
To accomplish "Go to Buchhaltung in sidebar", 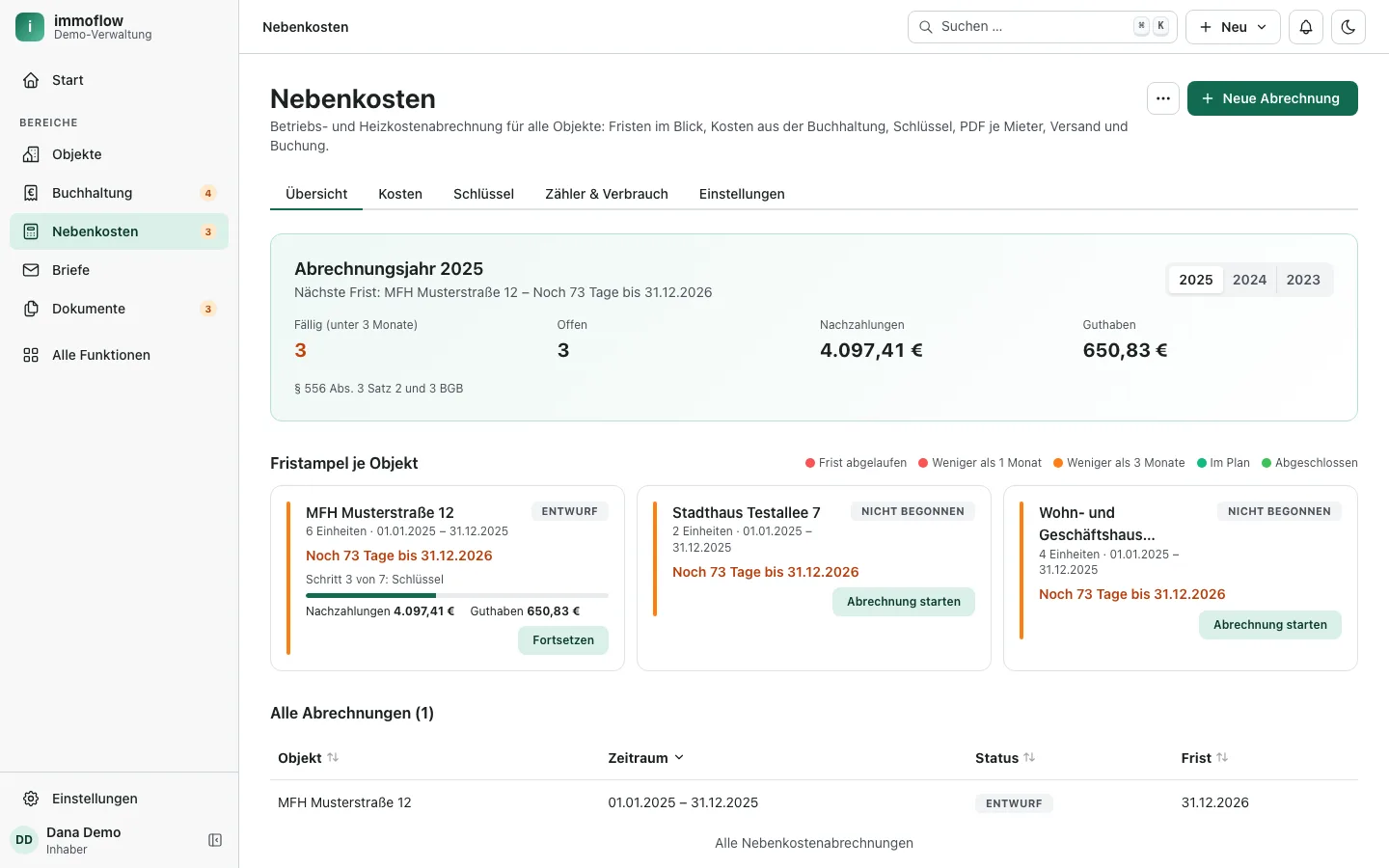I will click(119, 193).
